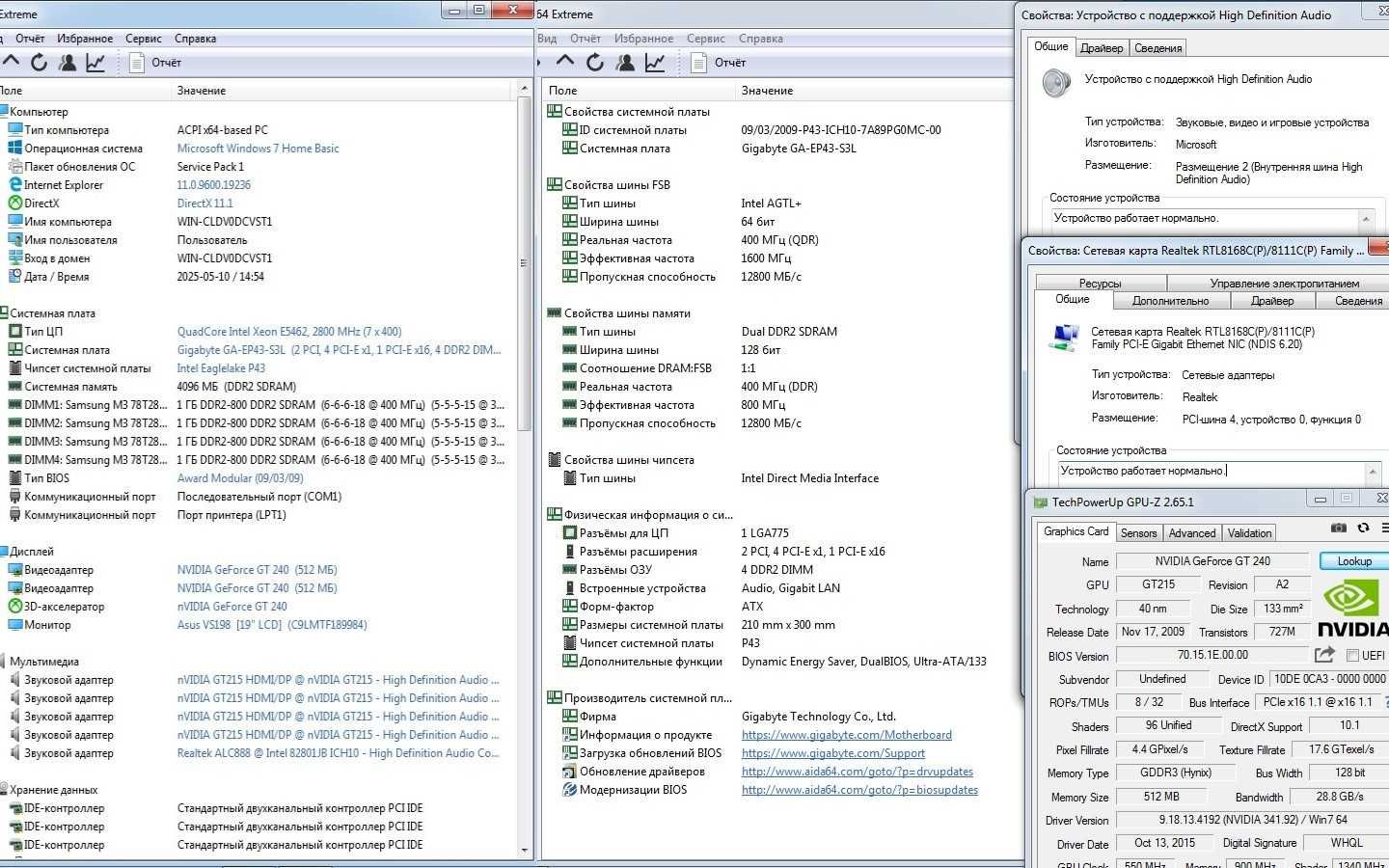Open the Ресурсы tab in the Realtek properties dialog
Screen dimensions: 1389x868
(x=1101, y=284)
